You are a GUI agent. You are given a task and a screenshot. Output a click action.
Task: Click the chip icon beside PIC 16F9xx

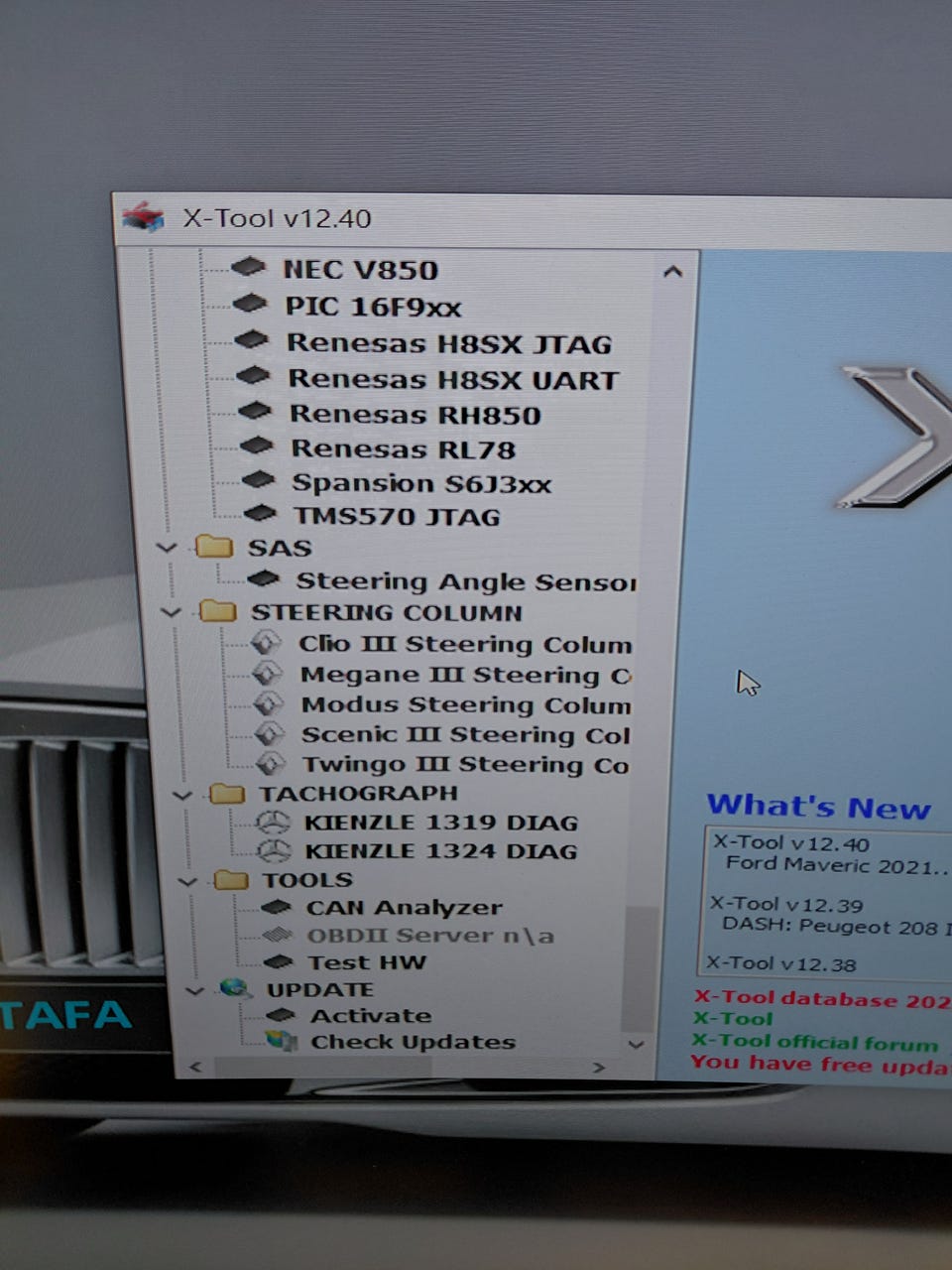point(249,303)
